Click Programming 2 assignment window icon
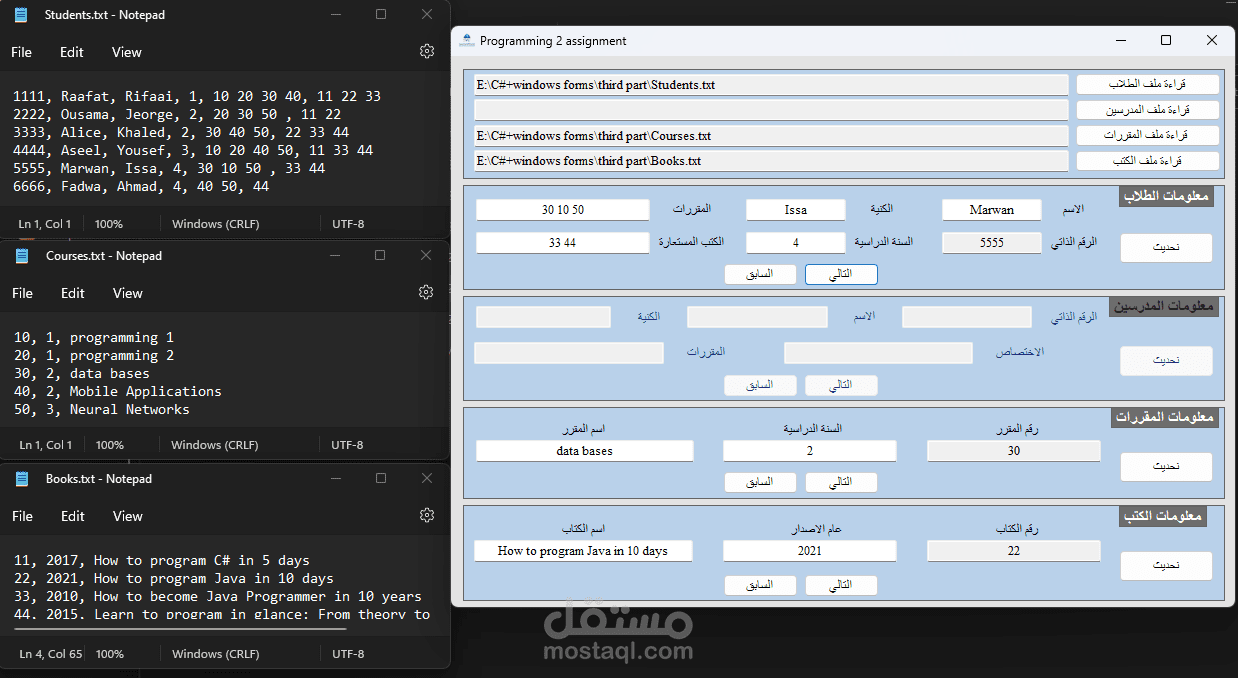The height and width of the screenshot is (678, 1238). point(466,41)
